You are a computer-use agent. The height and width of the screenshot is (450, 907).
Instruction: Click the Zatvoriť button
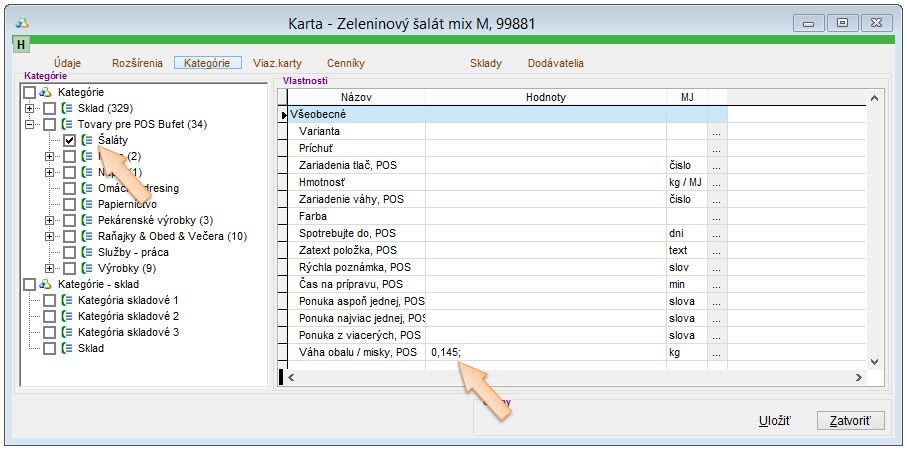(850, 421)
